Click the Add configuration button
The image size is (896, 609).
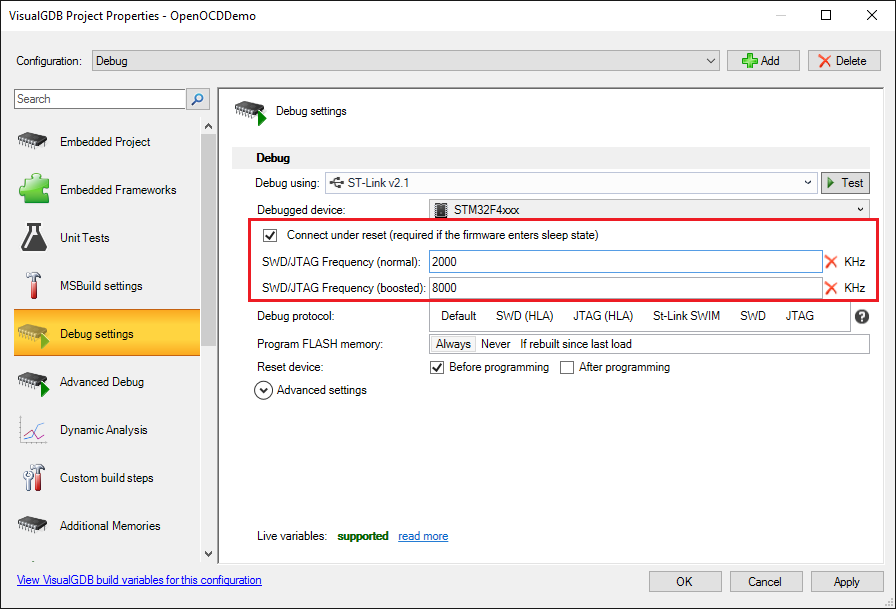click(763, 61)
